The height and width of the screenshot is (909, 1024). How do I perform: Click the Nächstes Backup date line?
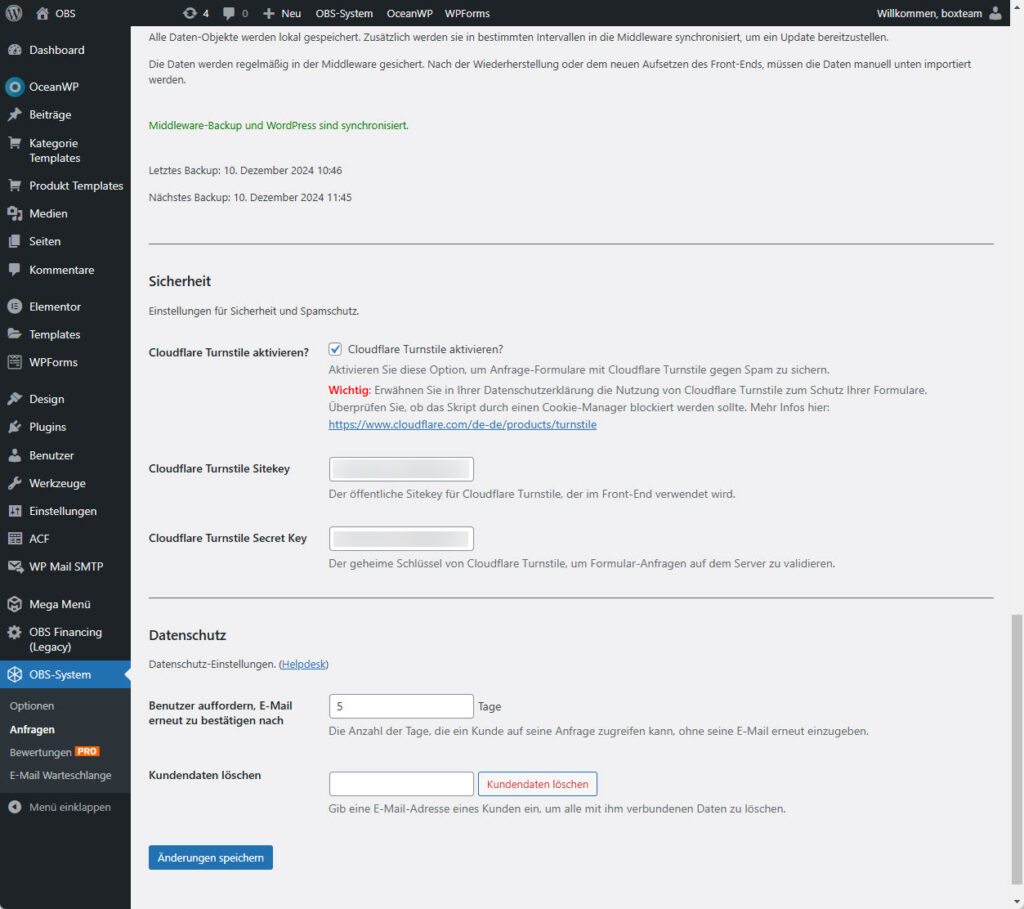click(250, 197)
